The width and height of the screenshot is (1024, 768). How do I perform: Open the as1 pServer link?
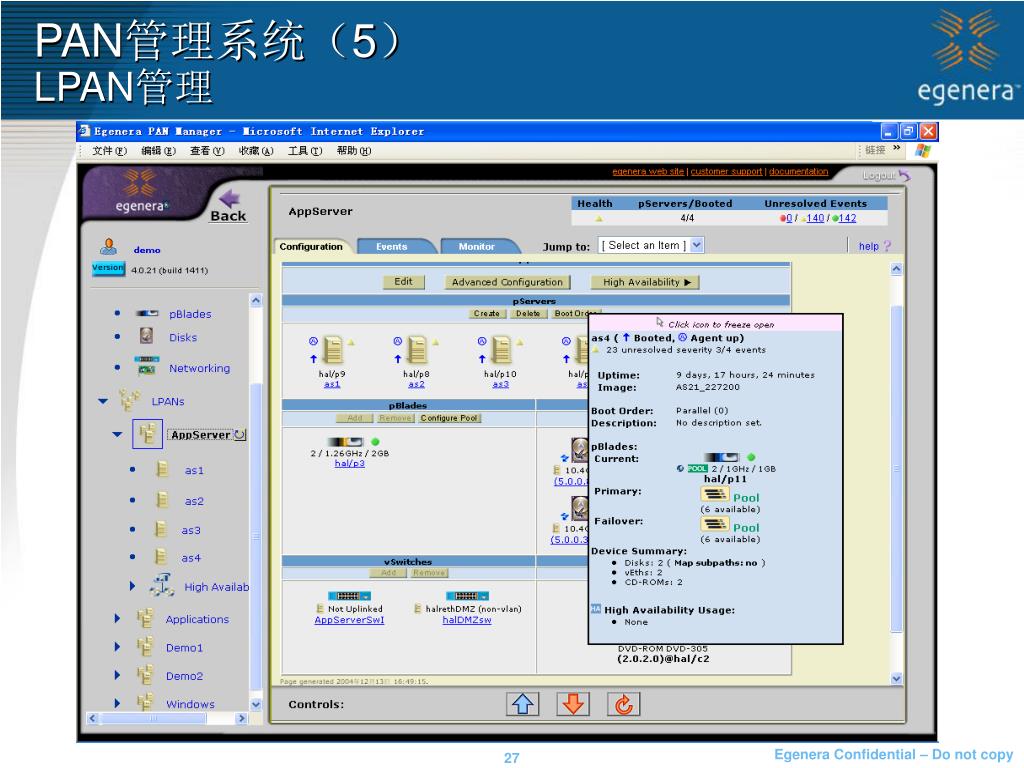click(x=332, y=384)
